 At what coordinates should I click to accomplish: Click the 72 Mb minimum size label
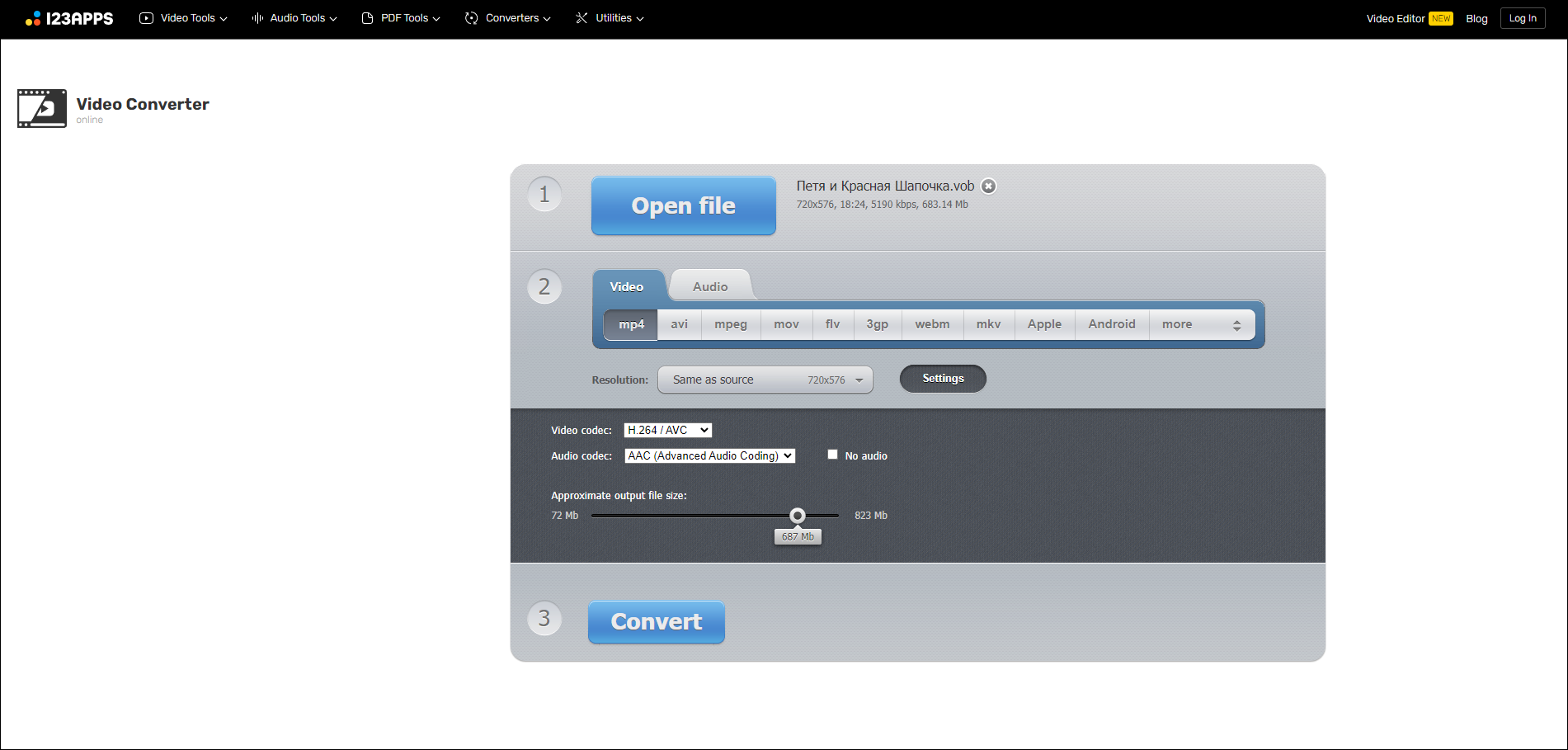click(565, 516)
